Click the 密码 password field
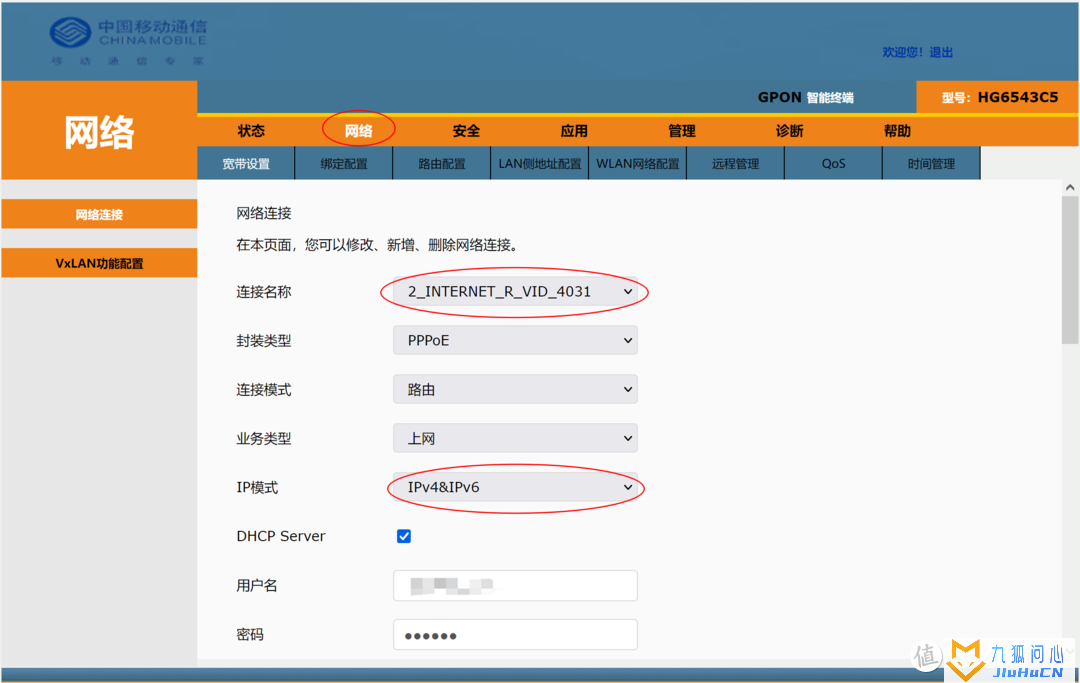1080x683 pixels. point(515,635)
